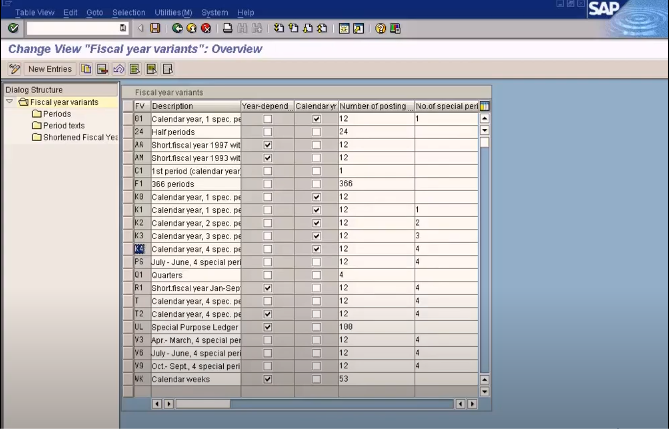This screenshot has width=669, height=429.
Task: Collapse the command field with the triangle
Action: coord(140,28)
